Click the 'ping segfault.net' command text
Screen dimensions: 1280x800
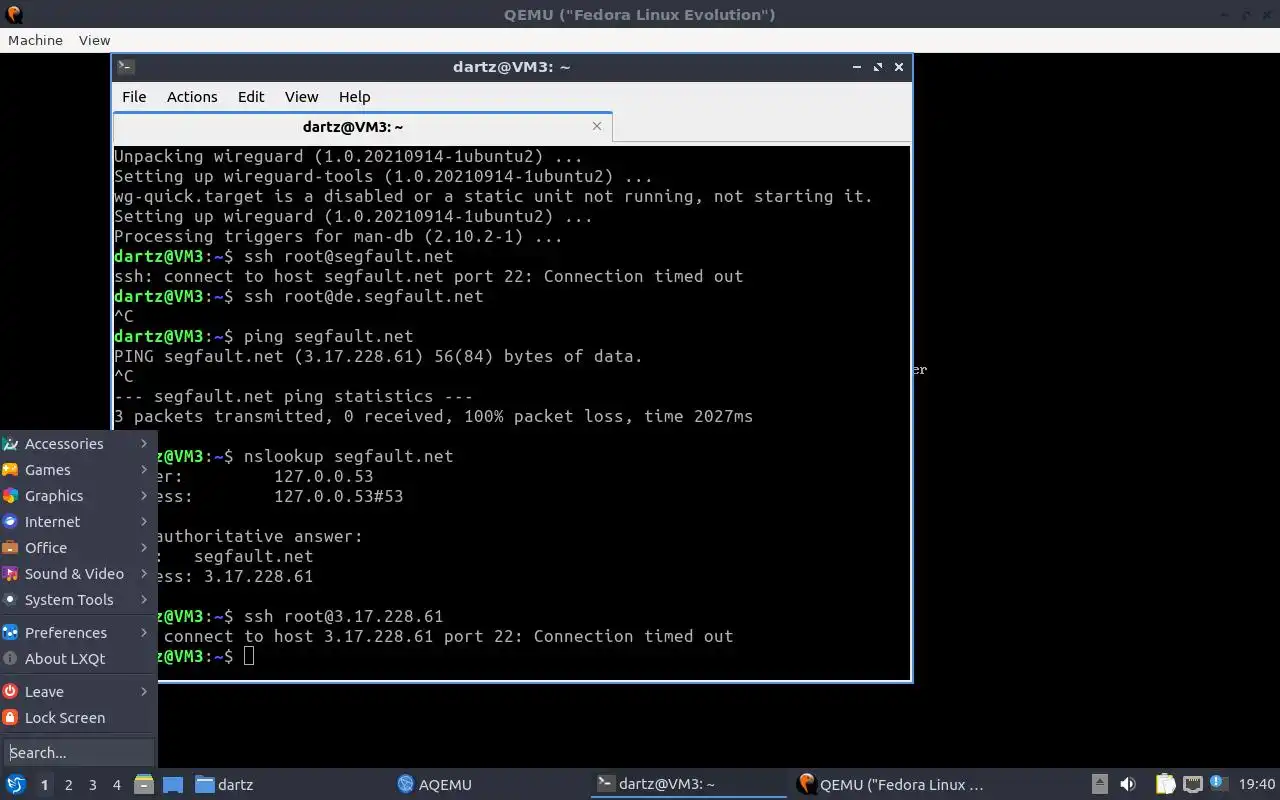[329, 336]
